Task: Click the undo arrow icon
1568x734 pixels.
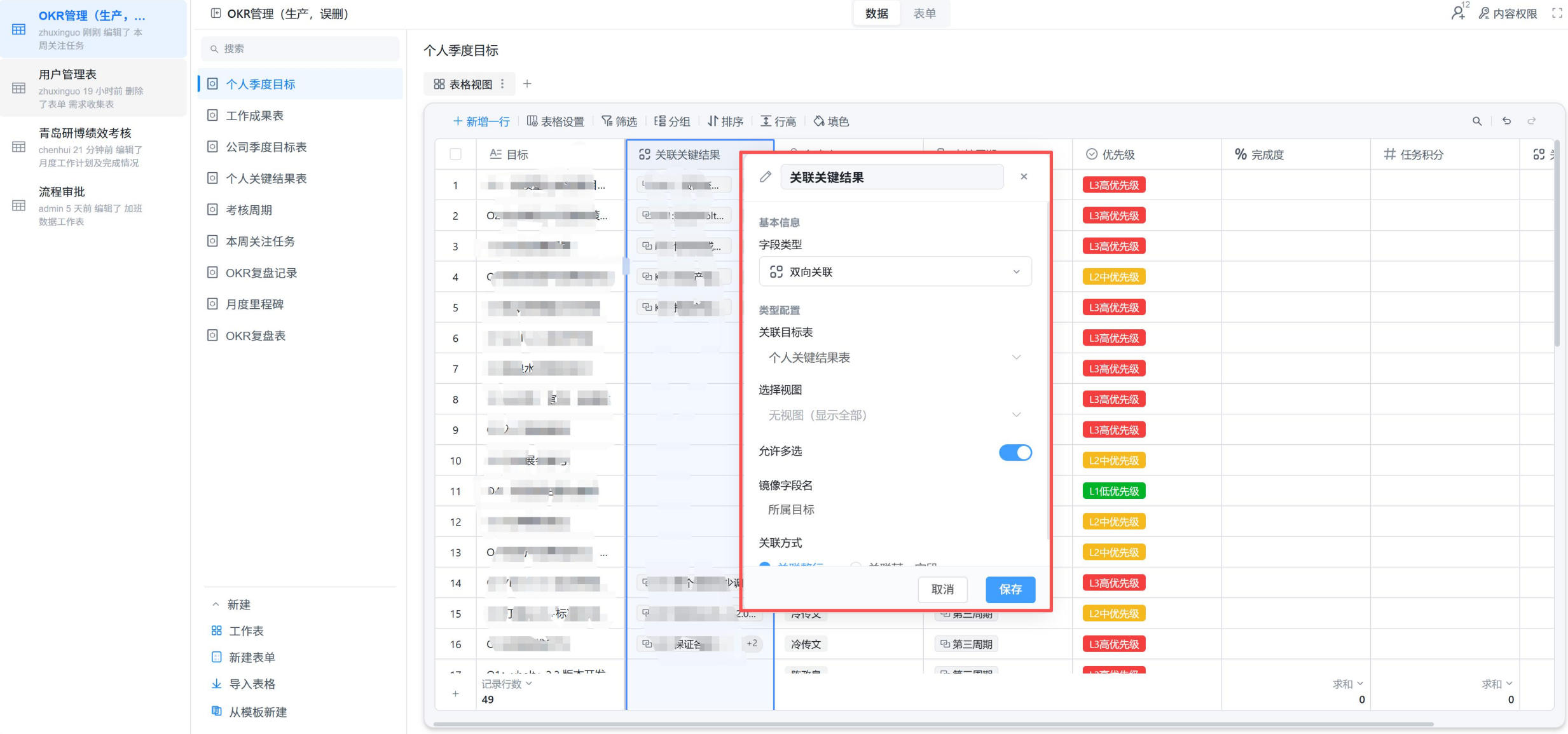Action: point(1506,121)
